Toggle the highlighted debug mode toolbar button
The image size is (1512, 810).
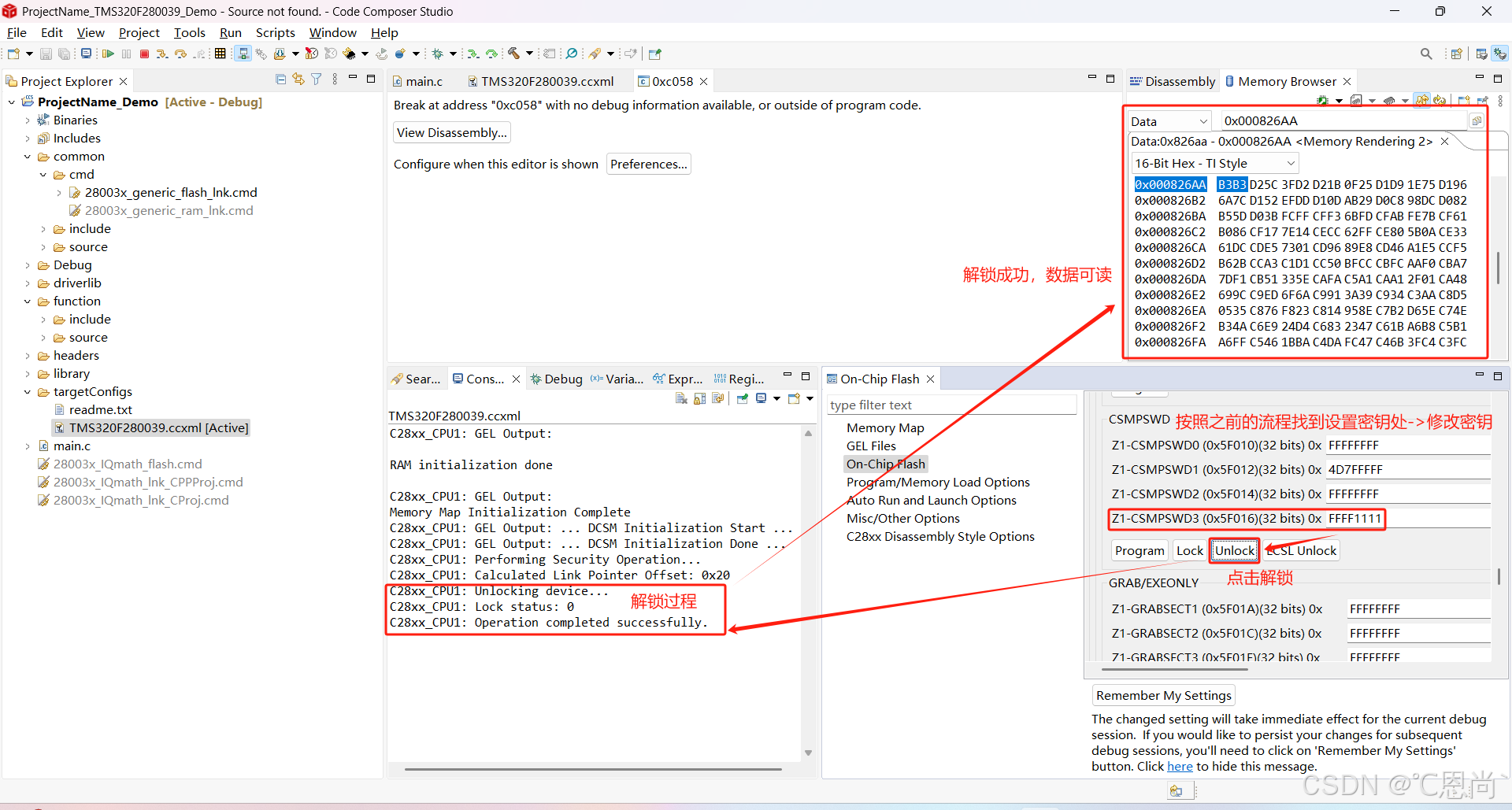243,54
